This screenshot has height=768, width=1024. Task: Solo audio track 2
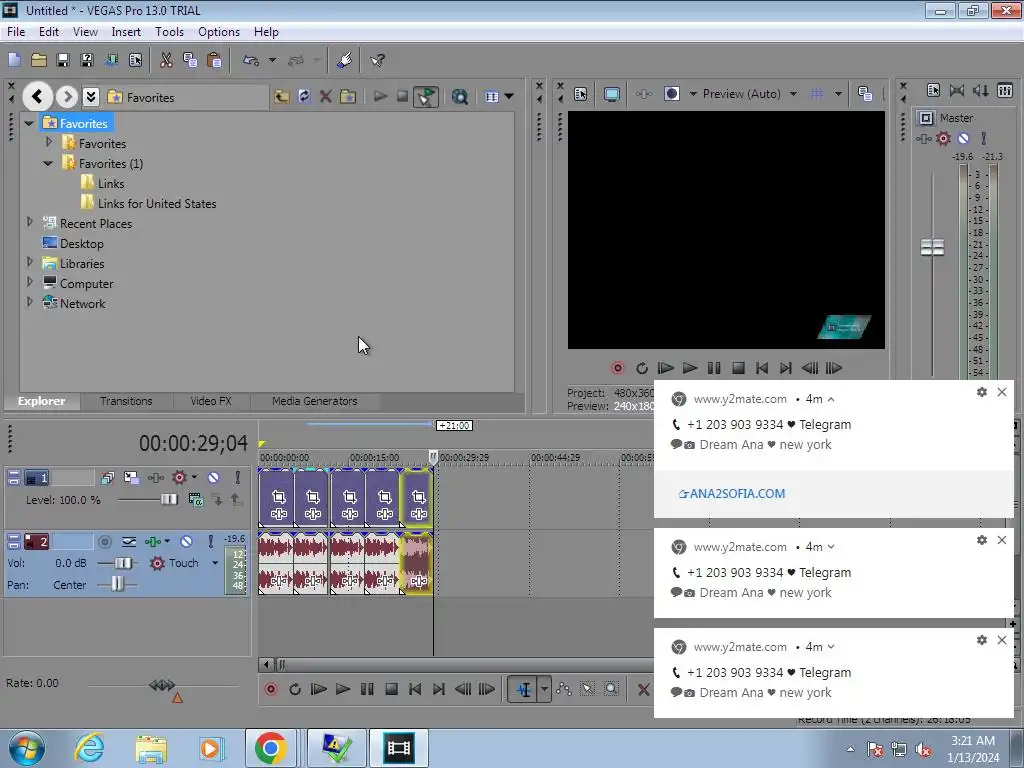[210, 541]
